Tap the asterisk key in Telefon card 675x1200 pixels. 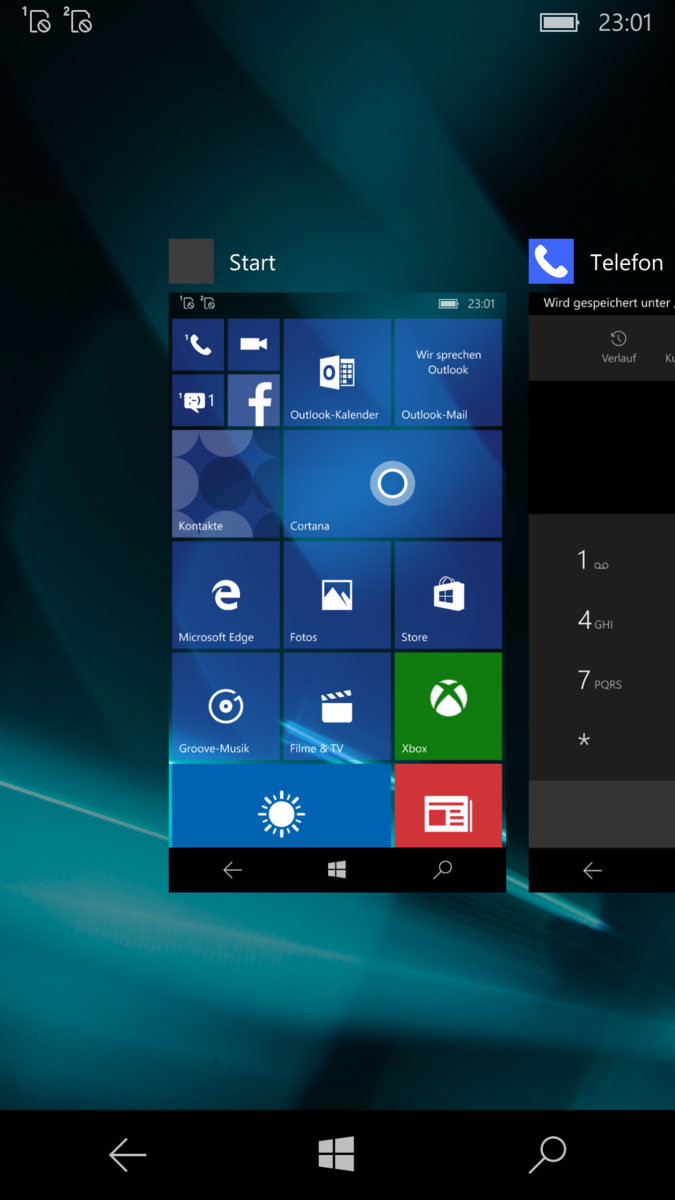click(584, 742)
